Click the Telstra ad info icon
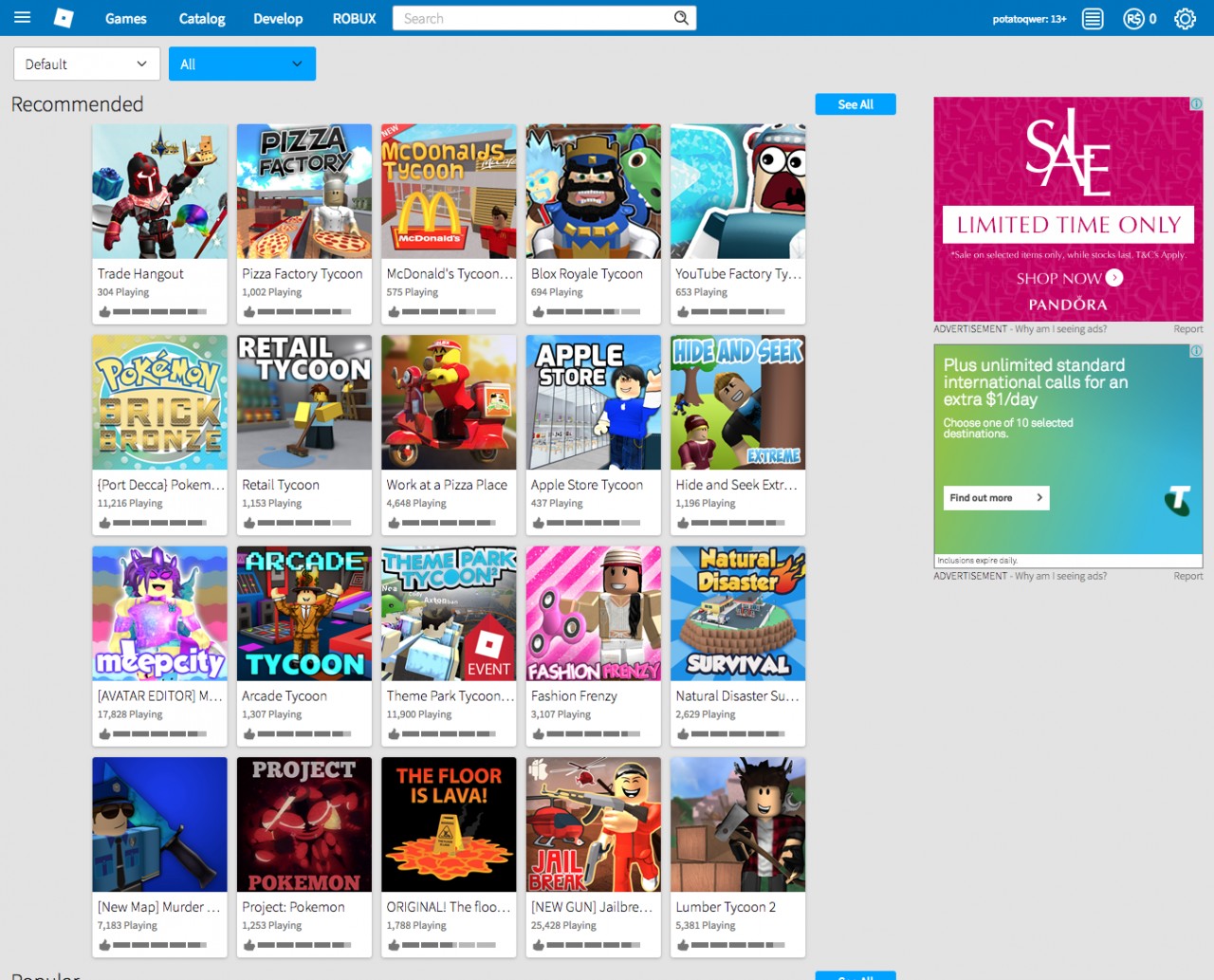This screenshot has width=1214, height=980. click(x=1197, y=351)
